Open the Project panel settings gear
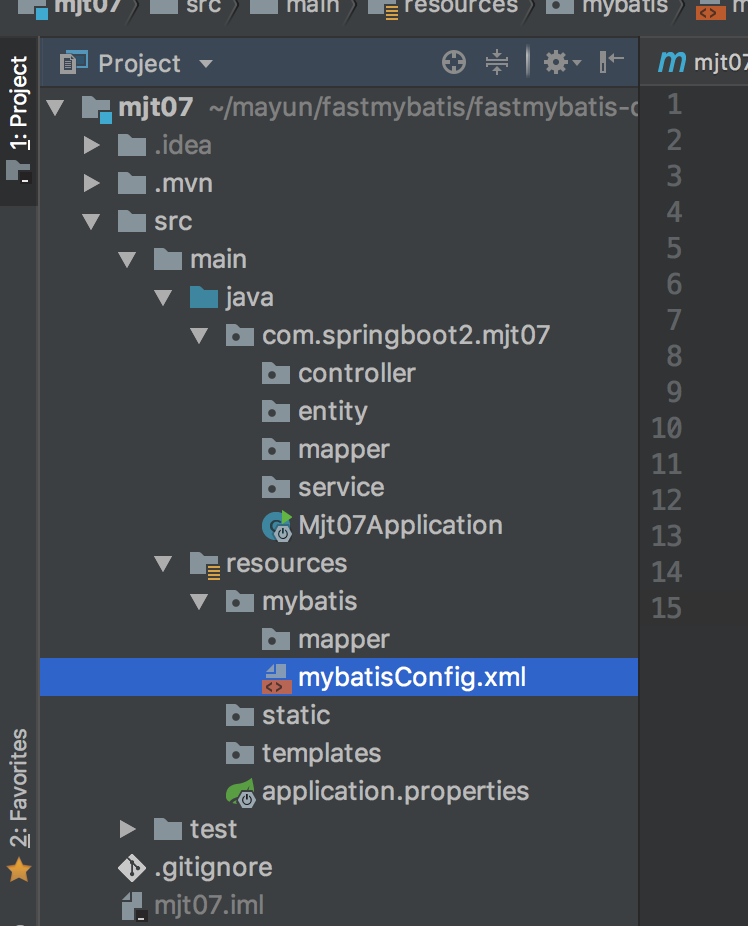Viewport: 748px width, 926px height. pyautogui.click(x=556, y=63)
